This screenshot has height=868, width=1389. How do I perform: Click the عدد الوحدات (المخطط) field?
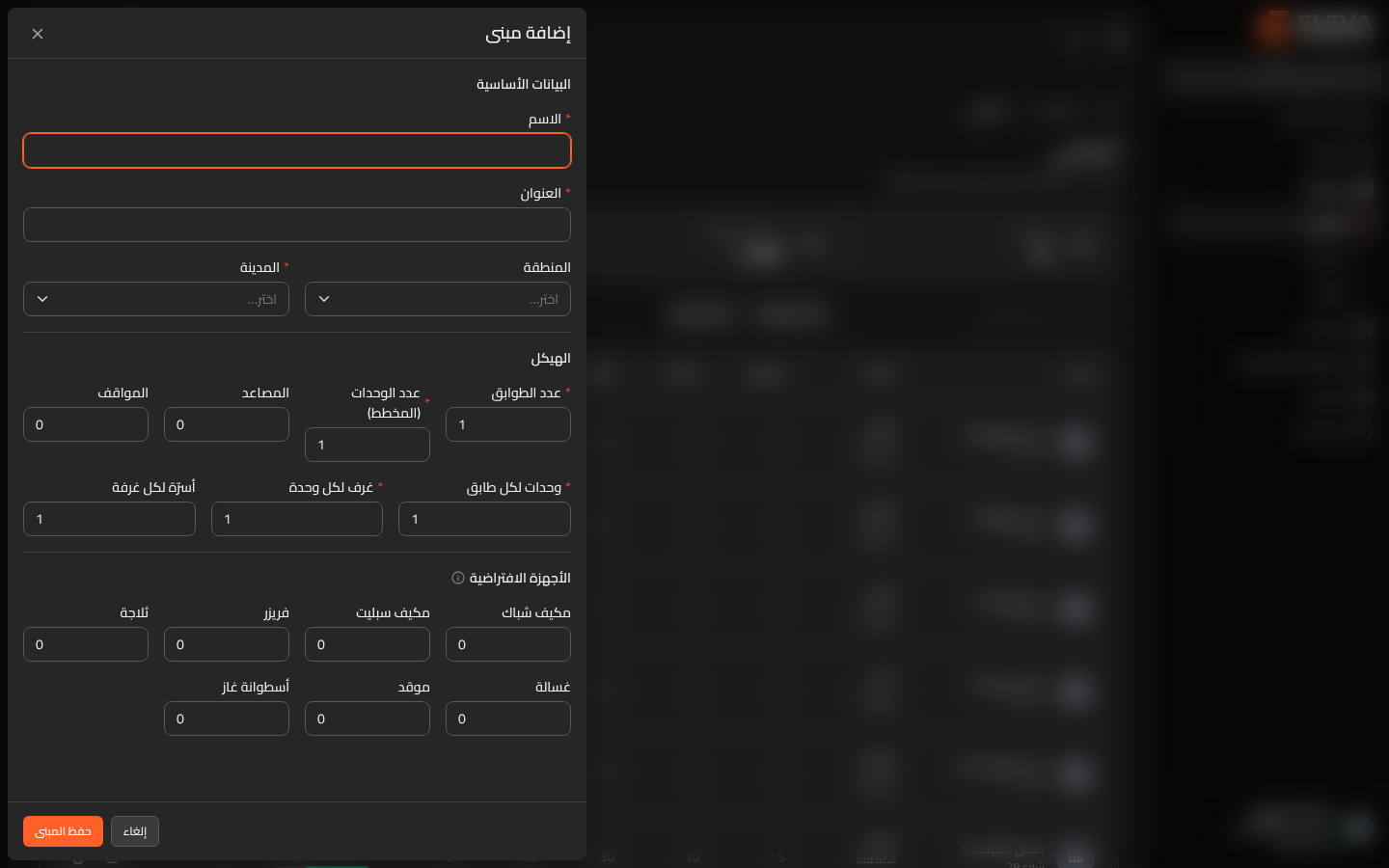(x=368, y=445)
